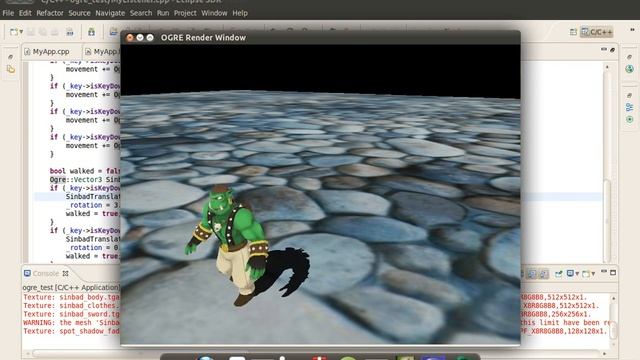The width and height of the screenshot is (640, 360).
Task: Open the Window menu
Action: (x=214, y=13)
